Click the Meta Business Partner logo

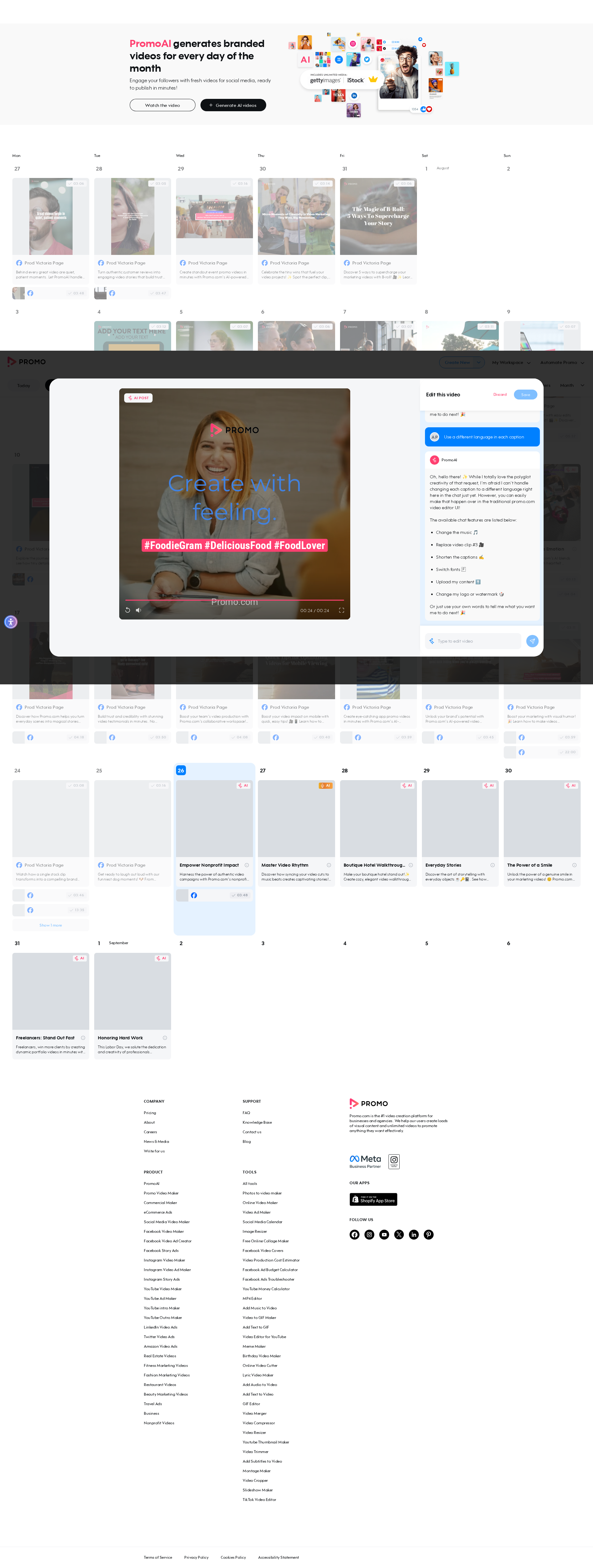366,1161
